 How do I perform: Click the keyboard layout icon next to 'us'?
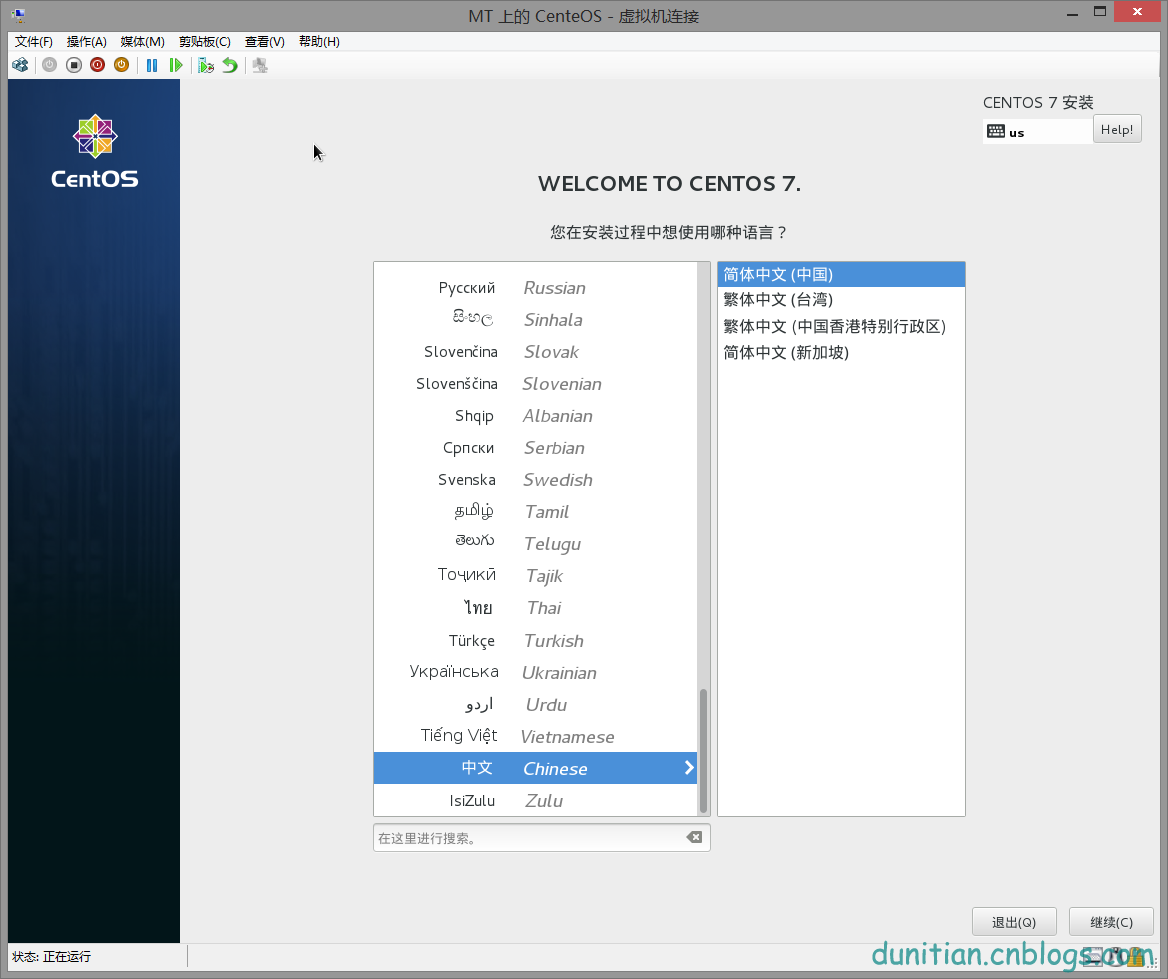996,132
